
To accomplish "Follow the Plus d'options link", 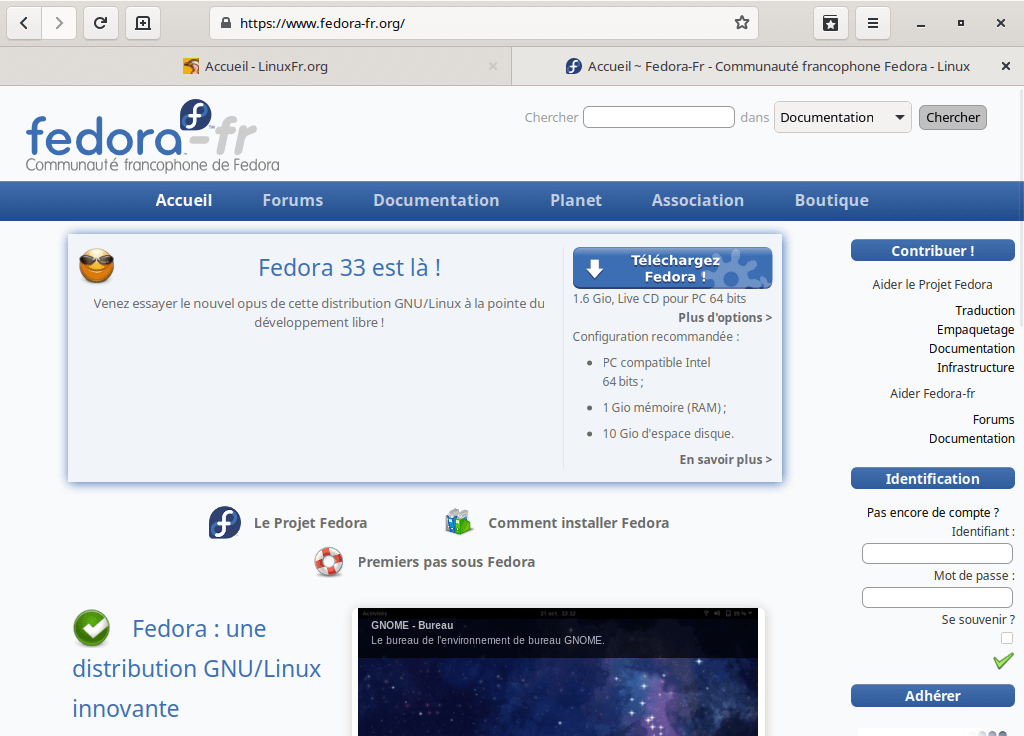I will coord(725,317).
